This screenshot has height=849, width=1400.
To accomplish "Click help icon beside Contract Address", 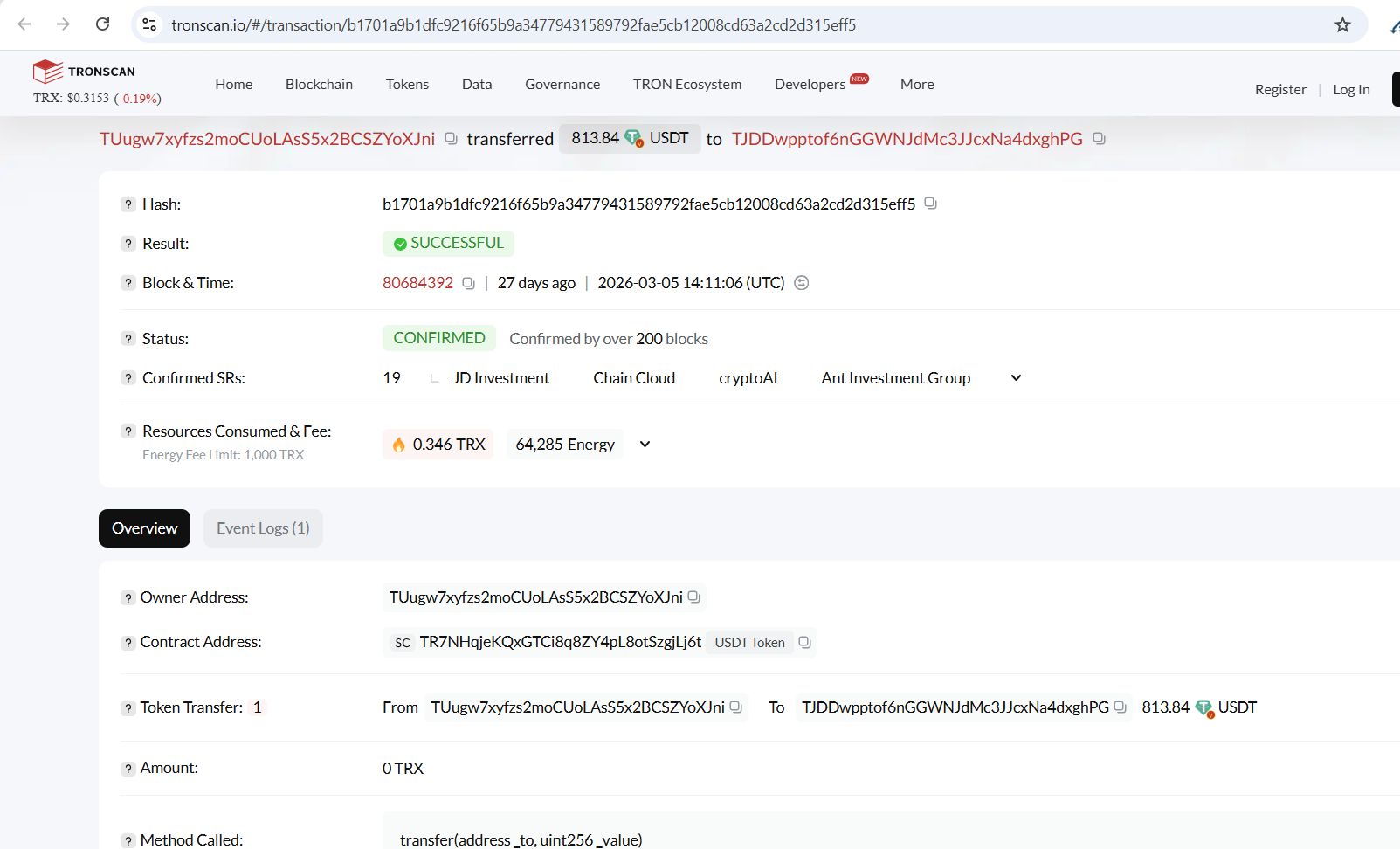I will 128,643.
